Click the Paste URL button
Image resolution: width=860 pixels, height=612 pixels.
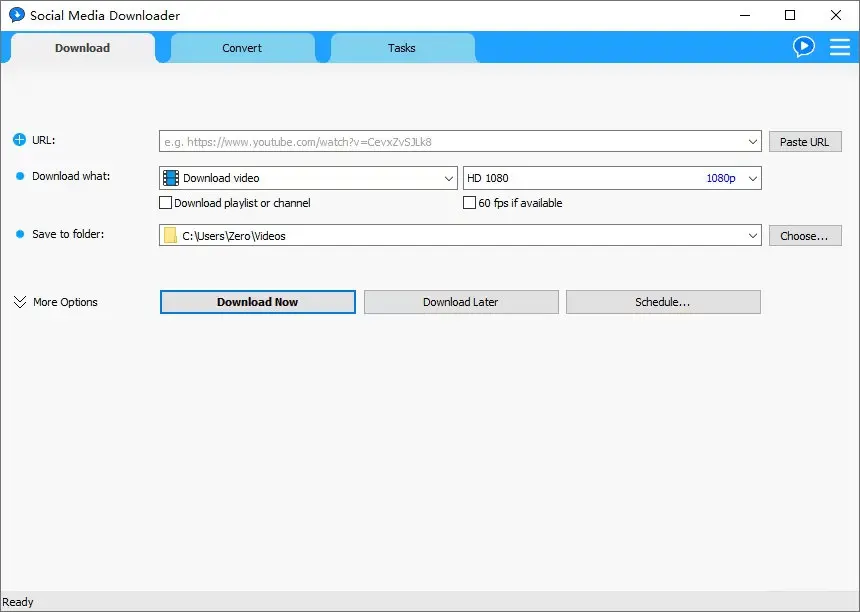[x=805, y=141]
